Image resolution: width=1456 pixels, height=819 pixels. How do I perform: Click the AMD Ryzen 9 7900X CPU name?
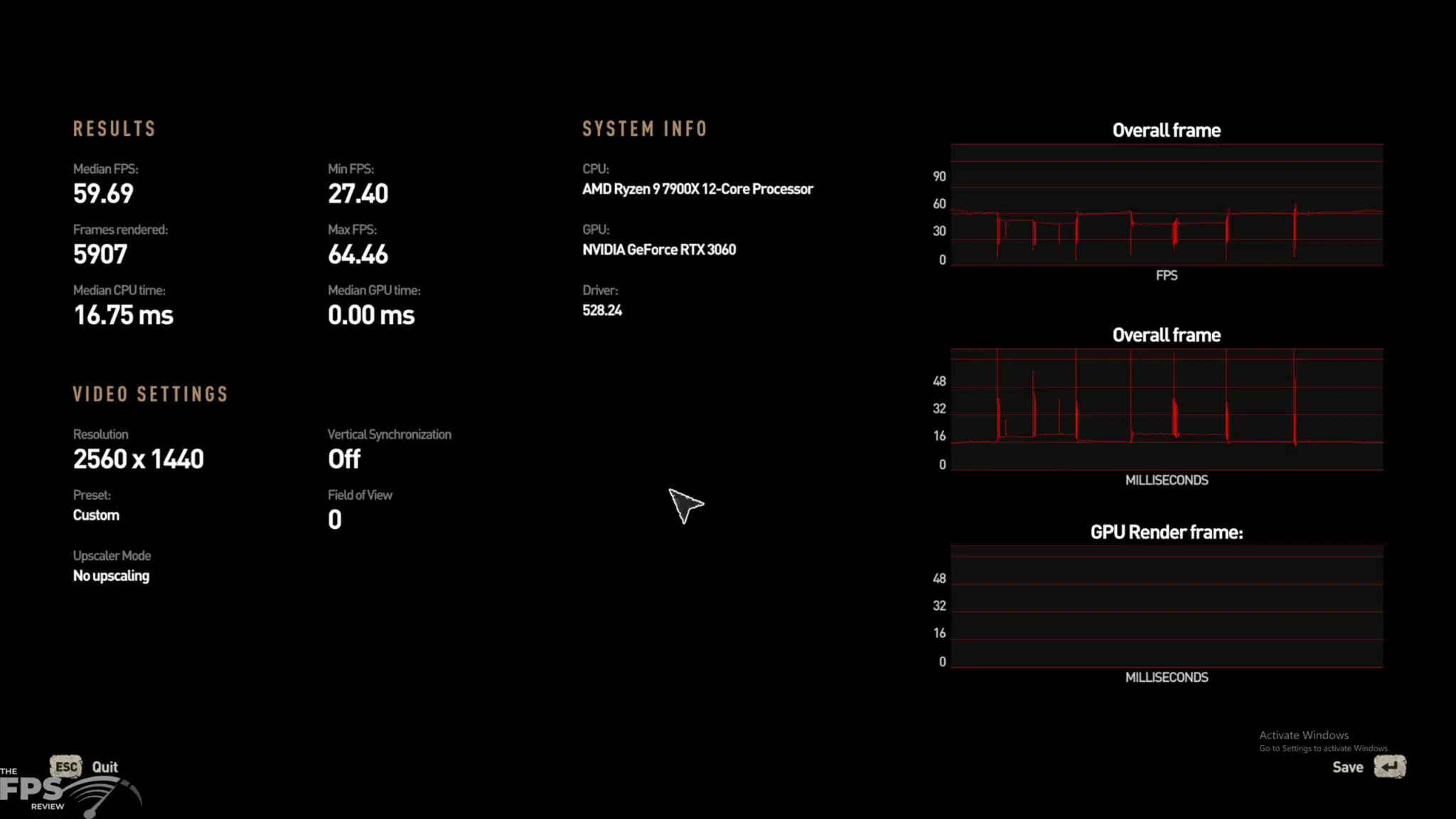tap(697, 189)
